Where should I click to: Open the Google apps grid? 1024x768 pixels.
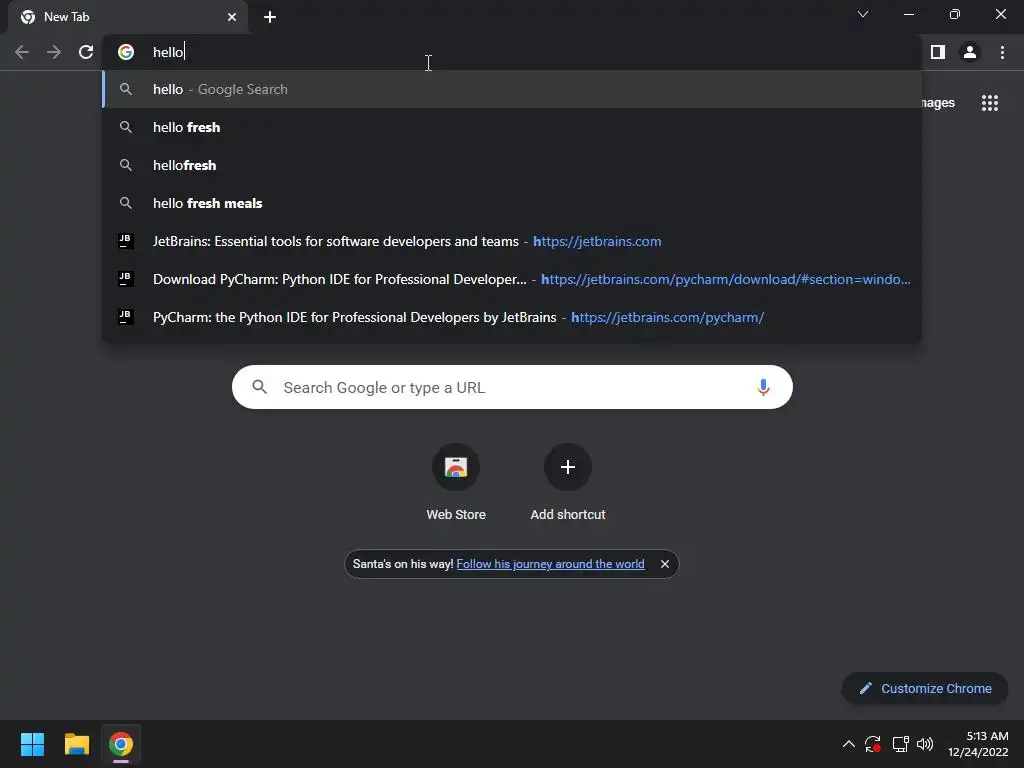[x=990, y=103]
